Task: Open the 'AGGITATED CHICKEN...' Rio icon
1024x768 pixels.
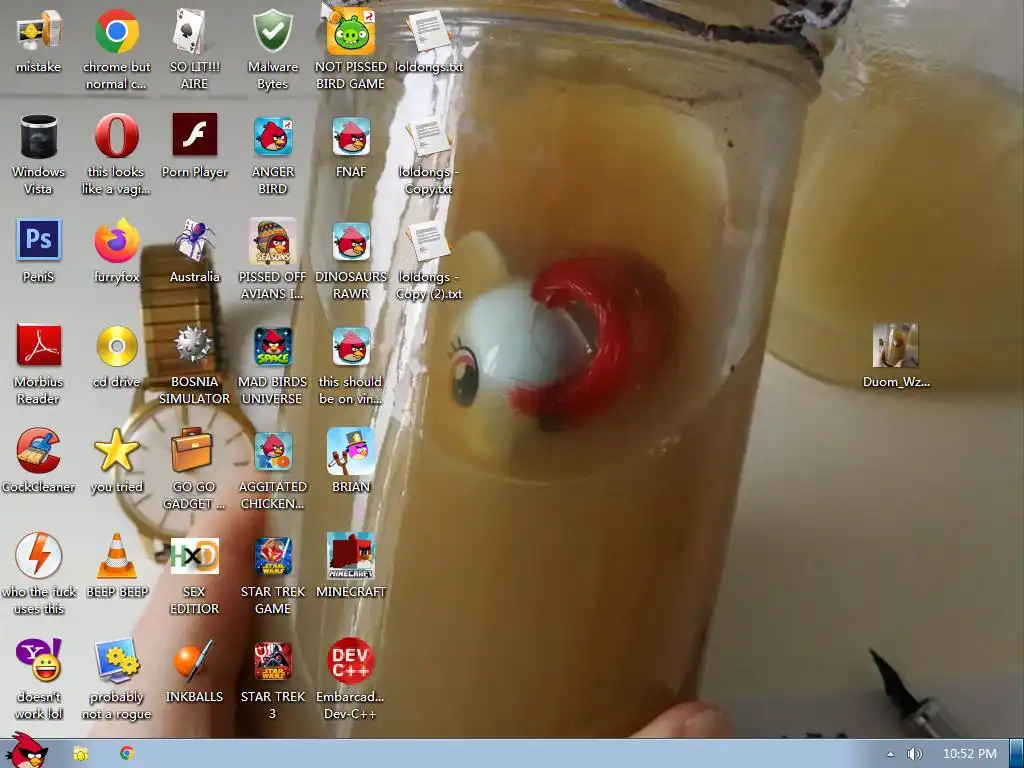Action: (x=272, y=452)
